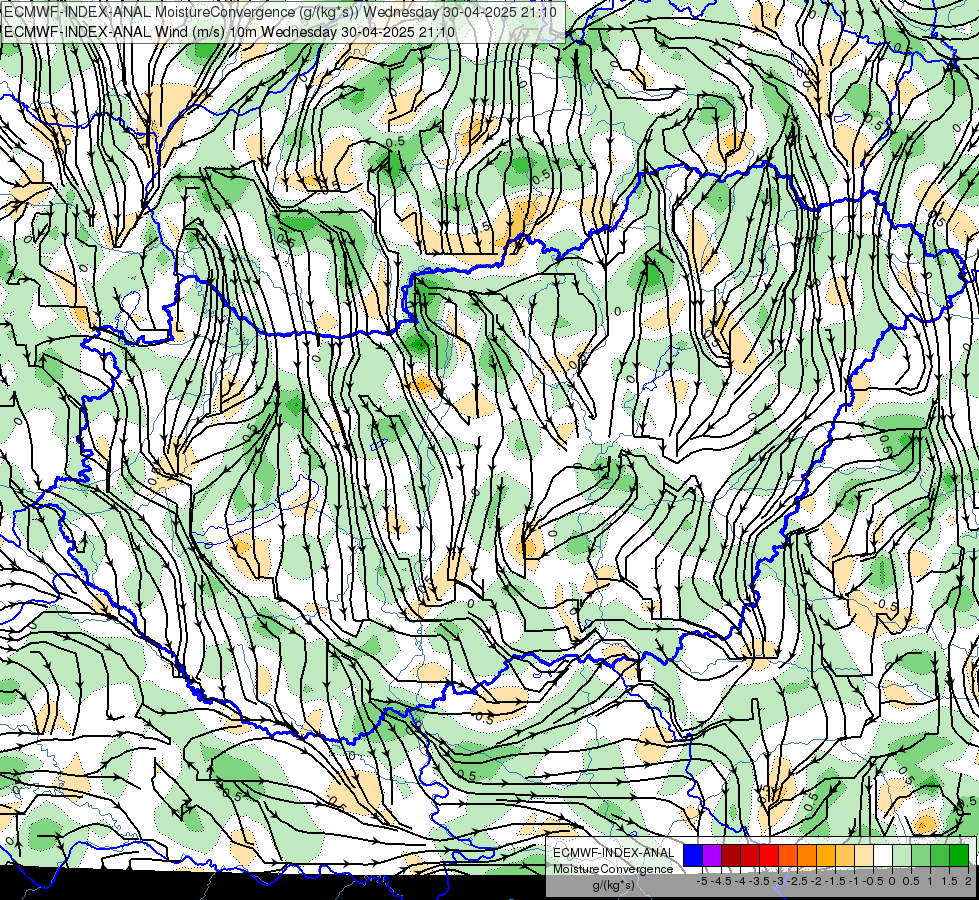Click the legend tick label -4
This screenshot has width=979, height=900.
tap(740, 881)
